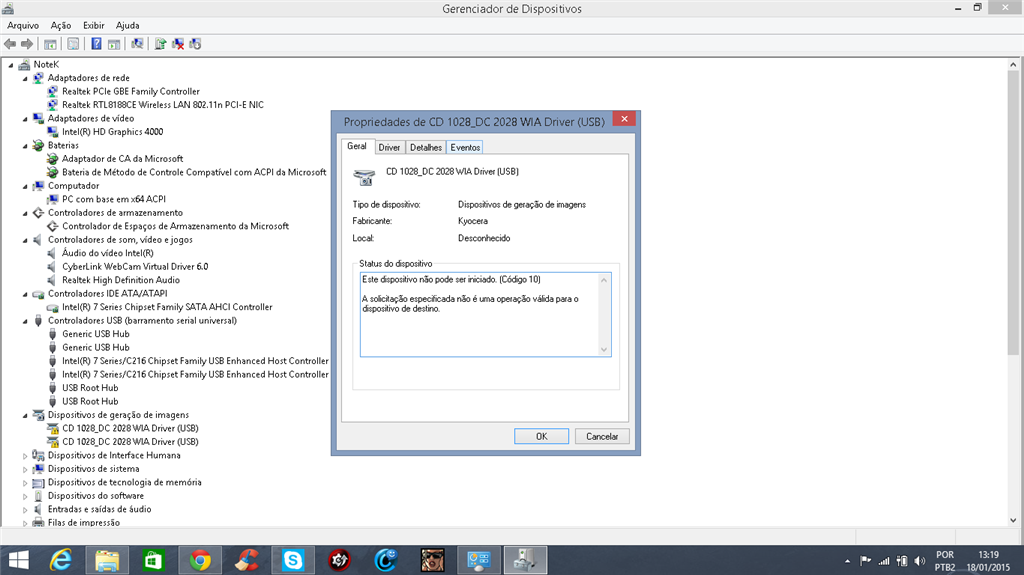
Task: Collapse Dispositivos de geração de imagens node
Action: pyautogui.click(x=25, y=415)
